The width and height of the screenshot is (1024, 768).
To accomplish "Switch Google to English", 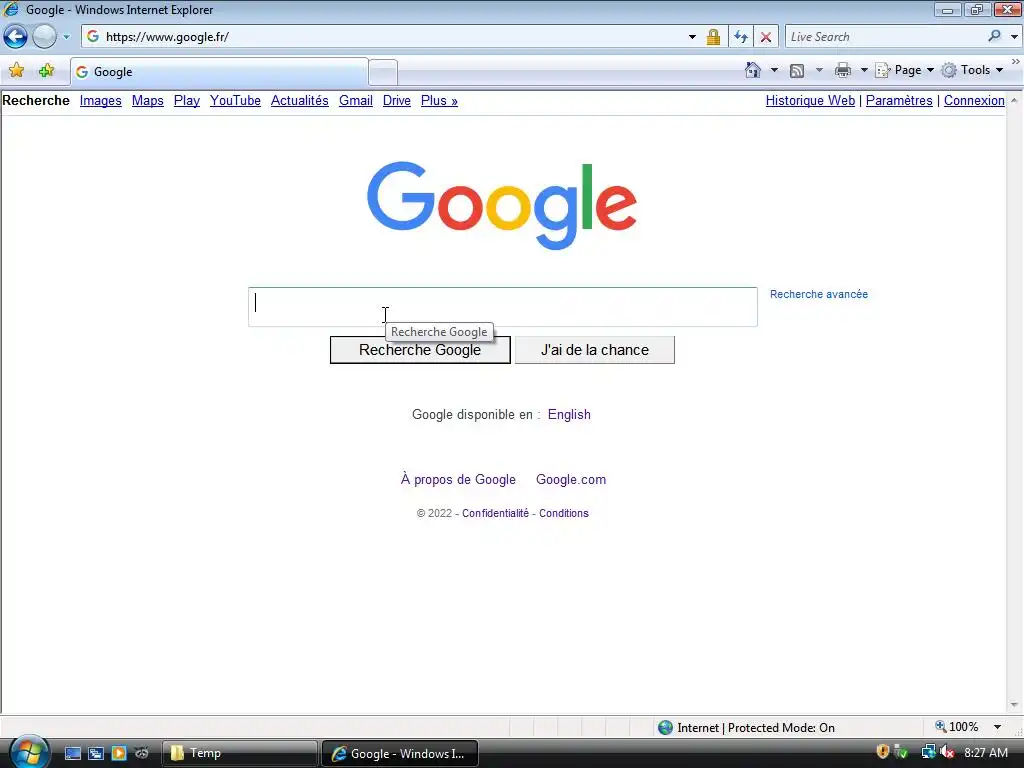I will pyautogui.click(x=569, y=415).
